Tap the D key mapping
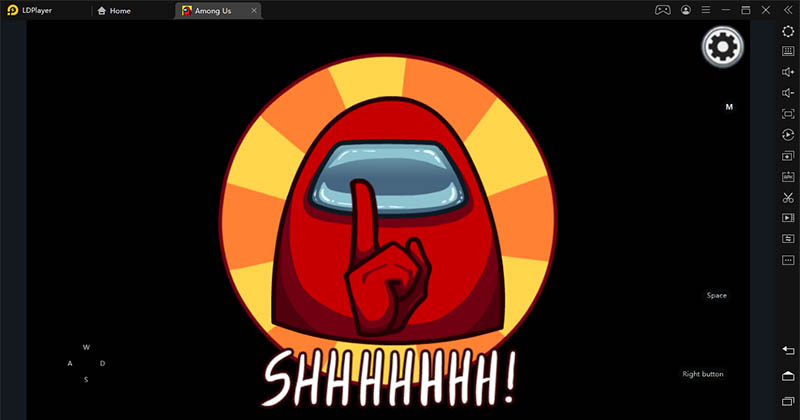The image size is (800, 420). (x=103, y=363)
